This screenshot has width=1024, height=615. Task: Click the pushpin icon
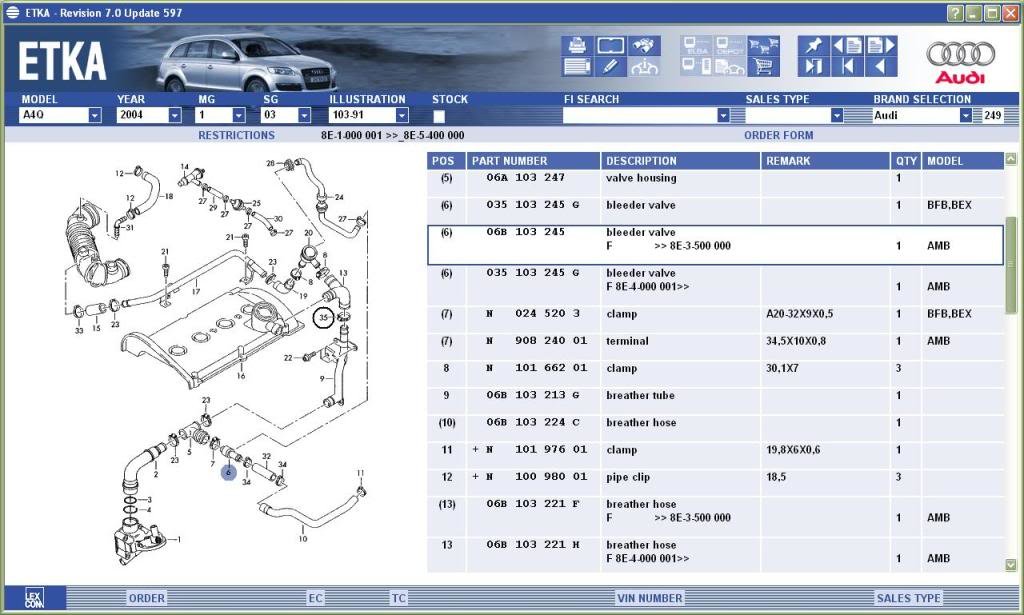[813, 45]
